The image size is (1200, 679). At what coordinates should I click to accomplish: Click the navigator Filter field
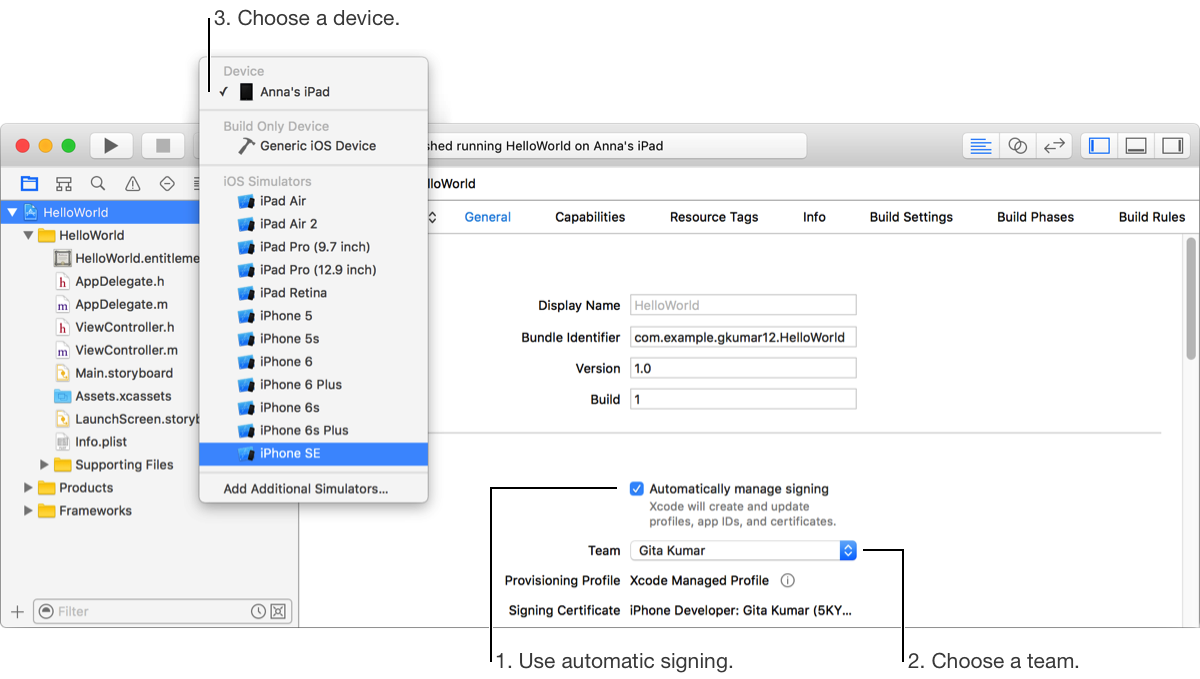coord(162,611)
